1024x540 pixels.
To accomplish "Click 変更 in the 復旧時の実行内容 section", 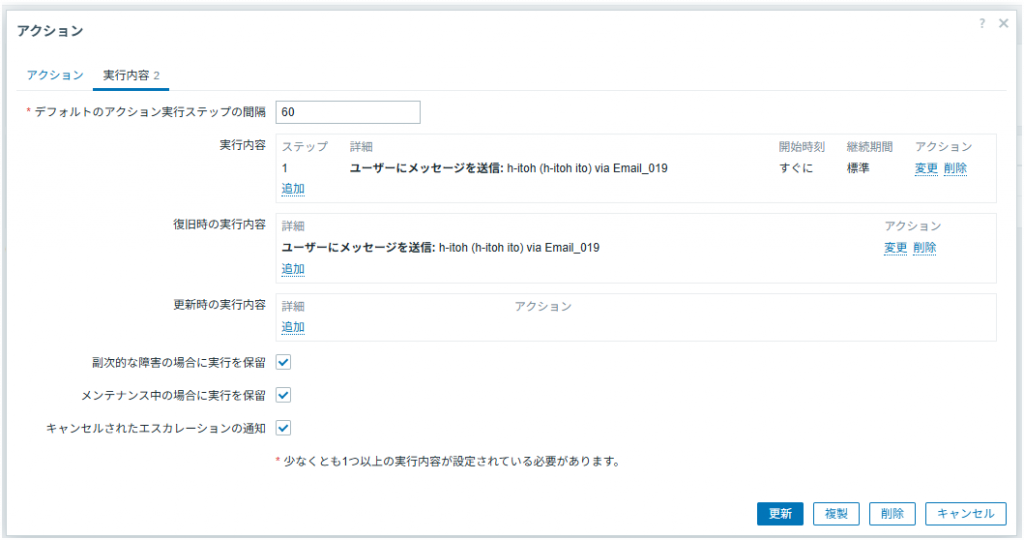I will (x=895, y=248).
